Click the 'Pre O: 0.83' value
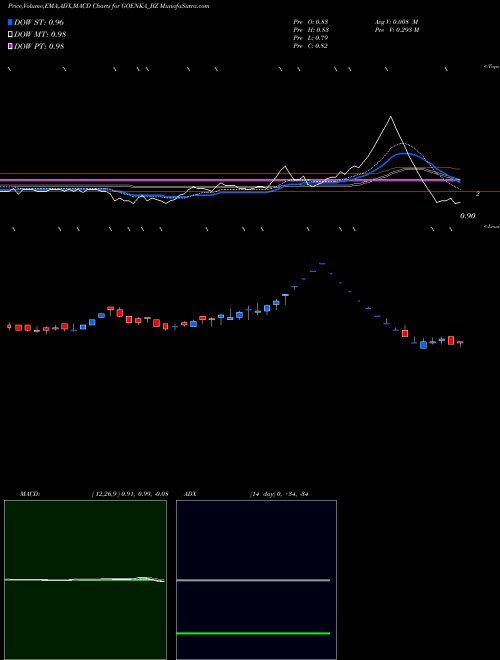The height and width of the screenshot is (660, 500). [x=311, y=22]
